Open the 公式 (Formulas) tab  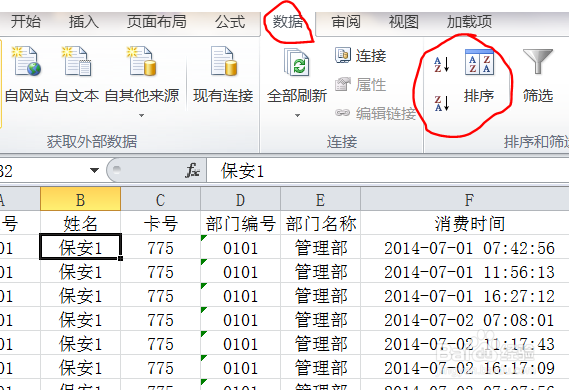[x=230, y=22]
